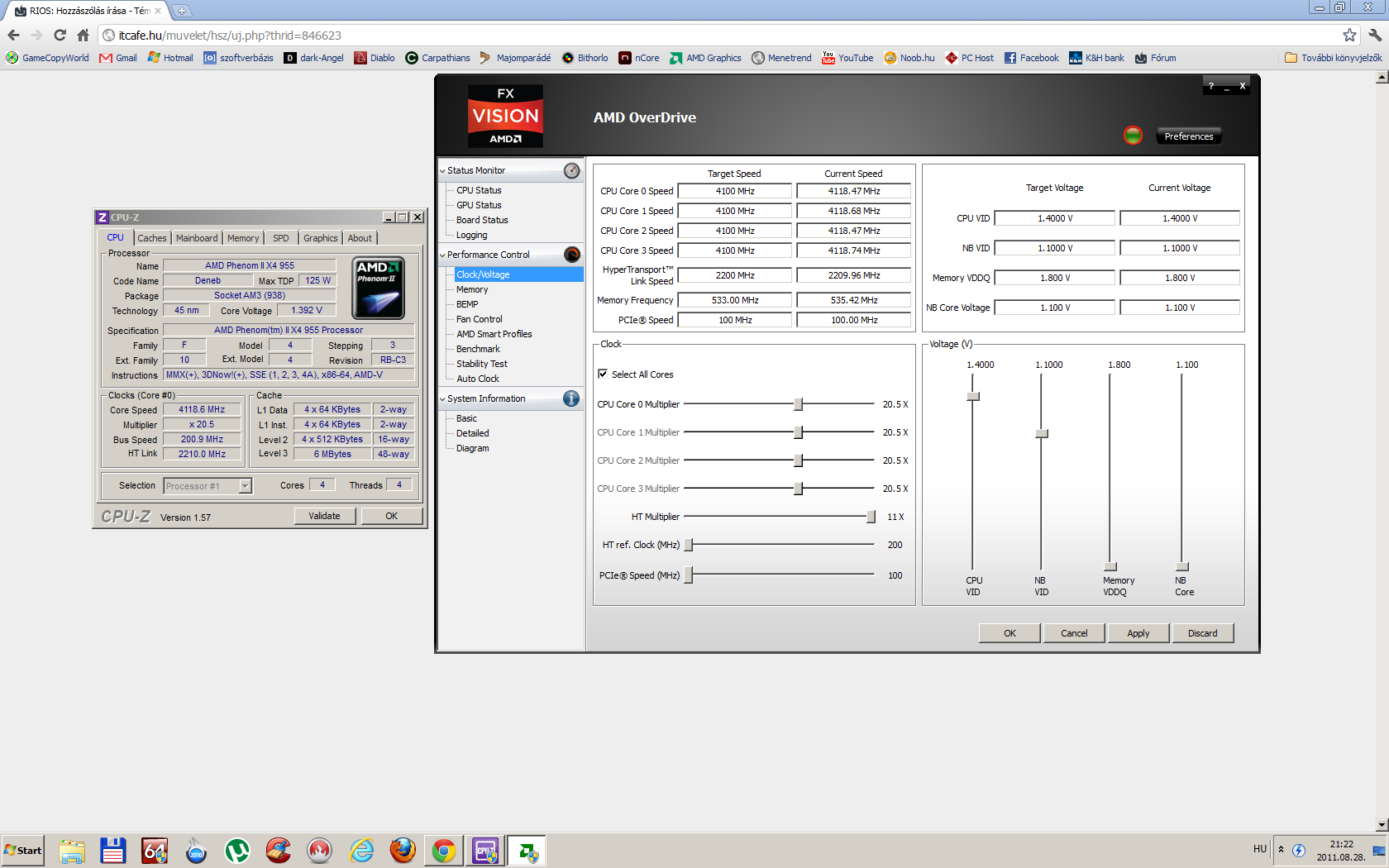Select Fan Control in the sidebar
Screen dimensions: 1389x868
point(479,319)
